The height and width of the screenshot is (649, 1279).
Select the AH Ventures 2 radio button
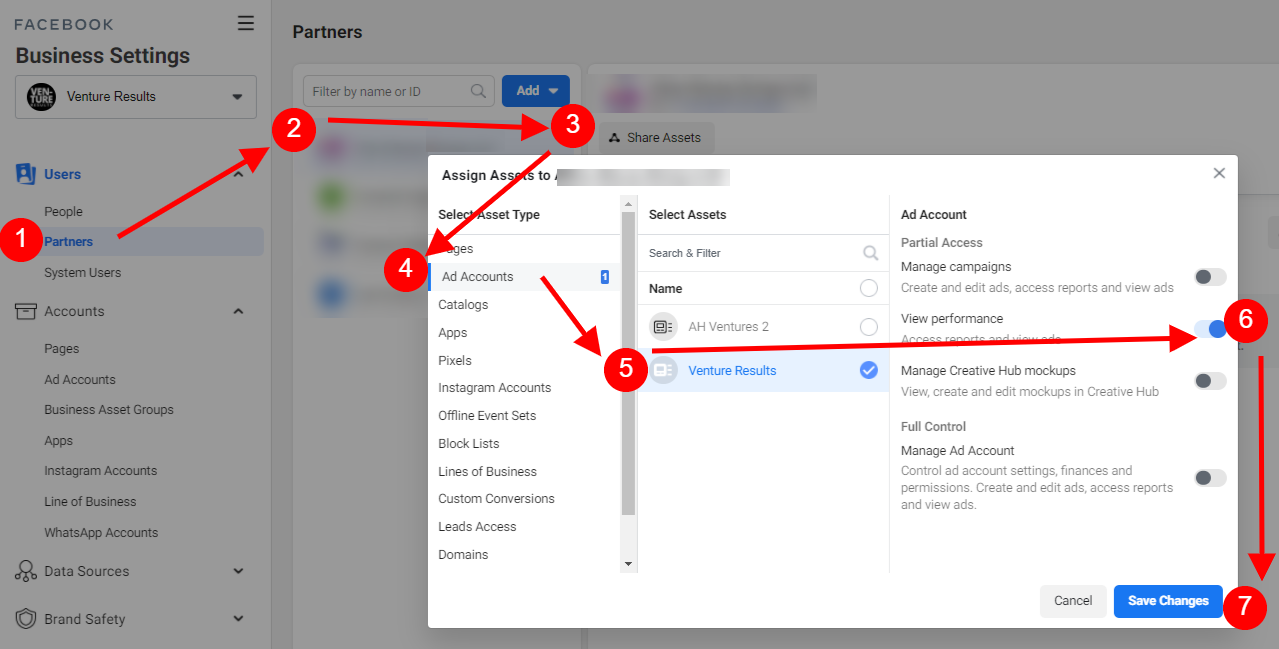click(869, 327)
